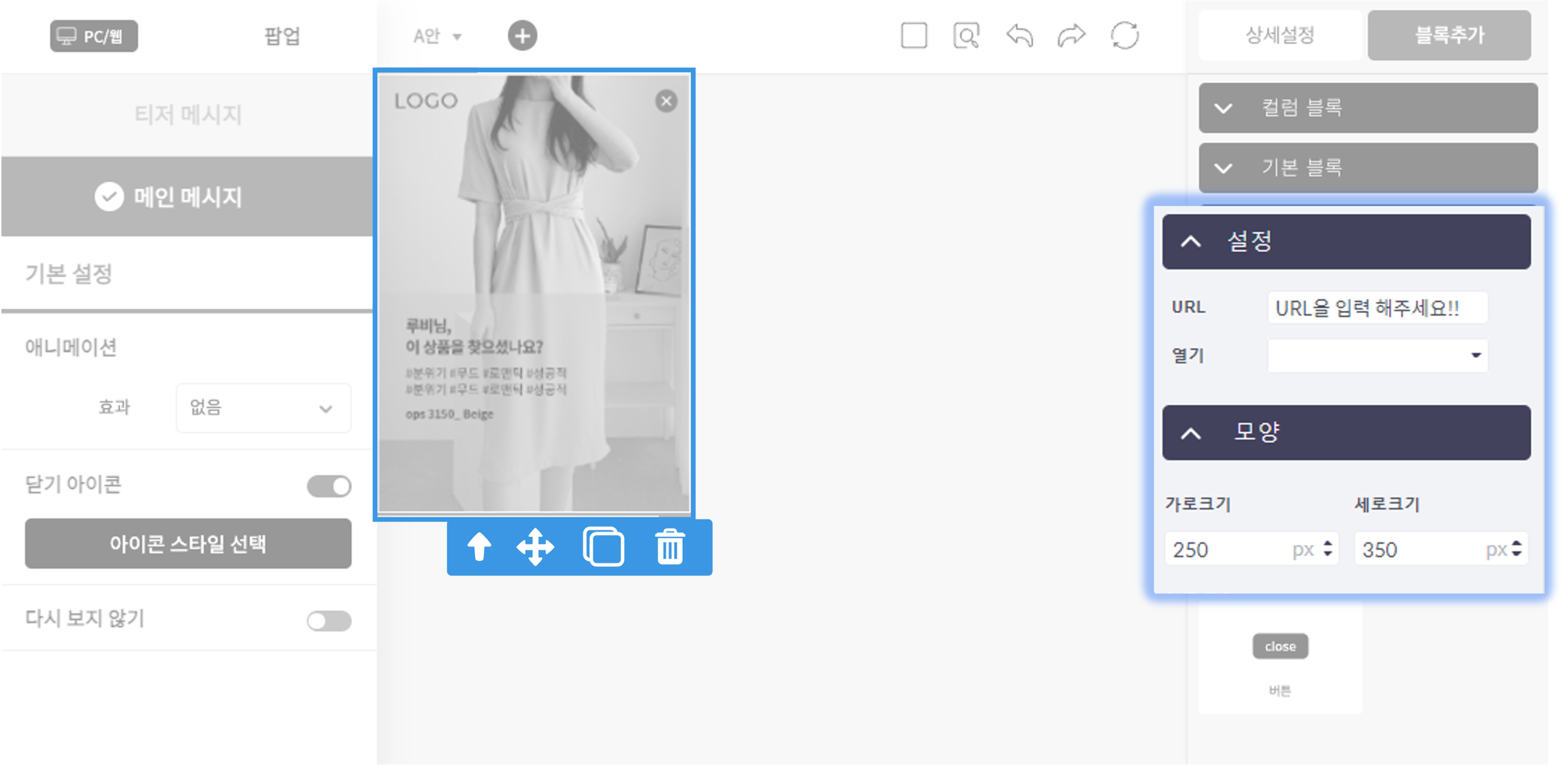Click the move crosshair arrows icon

click(536, 547)
